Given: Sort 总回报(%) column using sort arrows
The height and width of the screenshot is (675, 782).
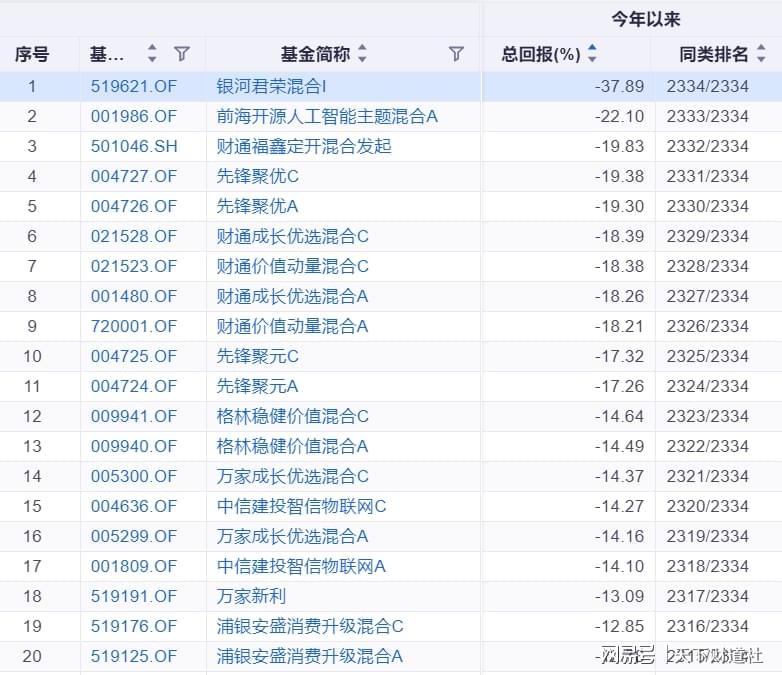Looking at the screenshot, I should point(592,53).
